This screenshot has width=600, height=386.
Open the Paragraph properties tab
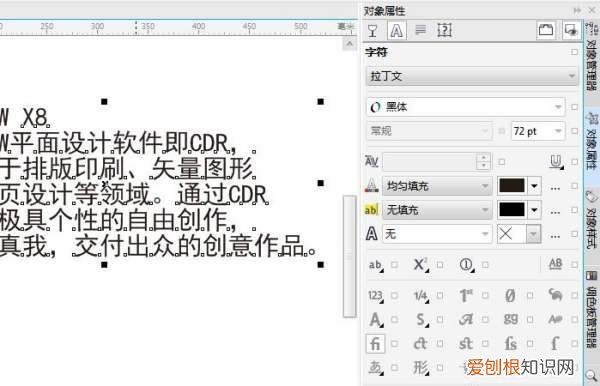pos(421,30)
